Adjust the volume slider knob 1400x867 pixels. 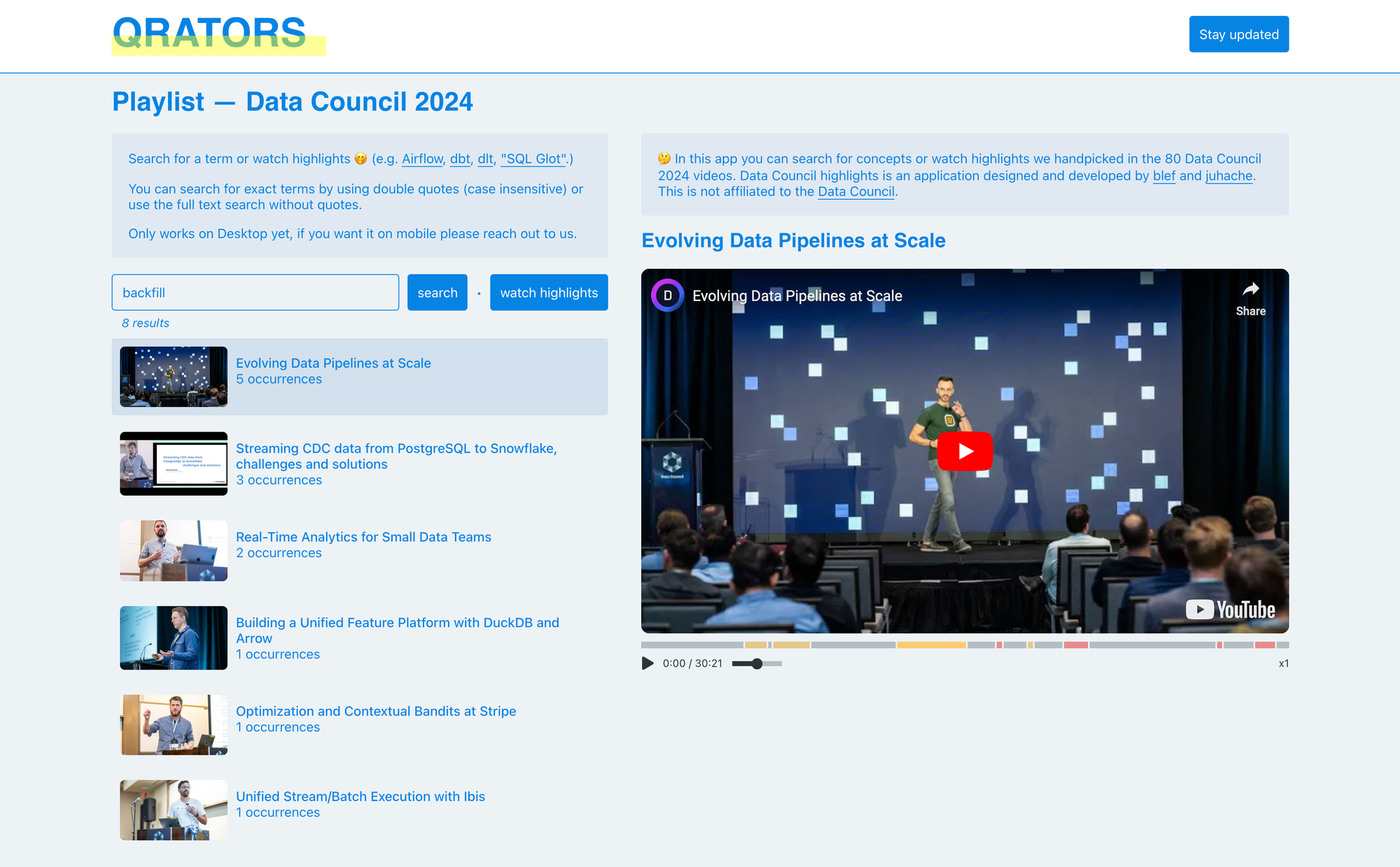757,663
